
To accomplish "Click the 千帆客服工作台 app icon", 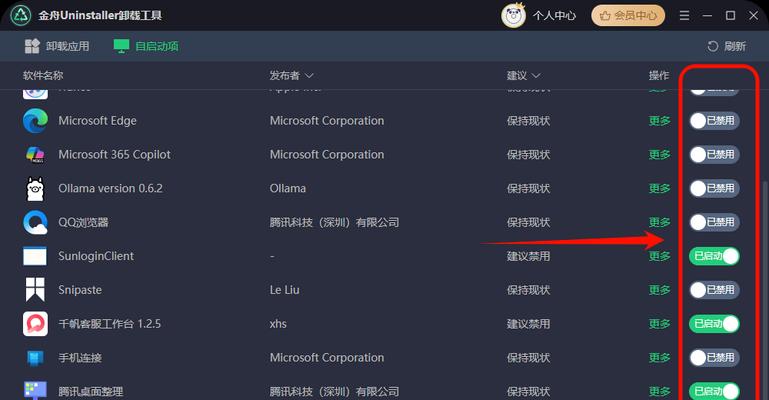I will tap(35, 324).
